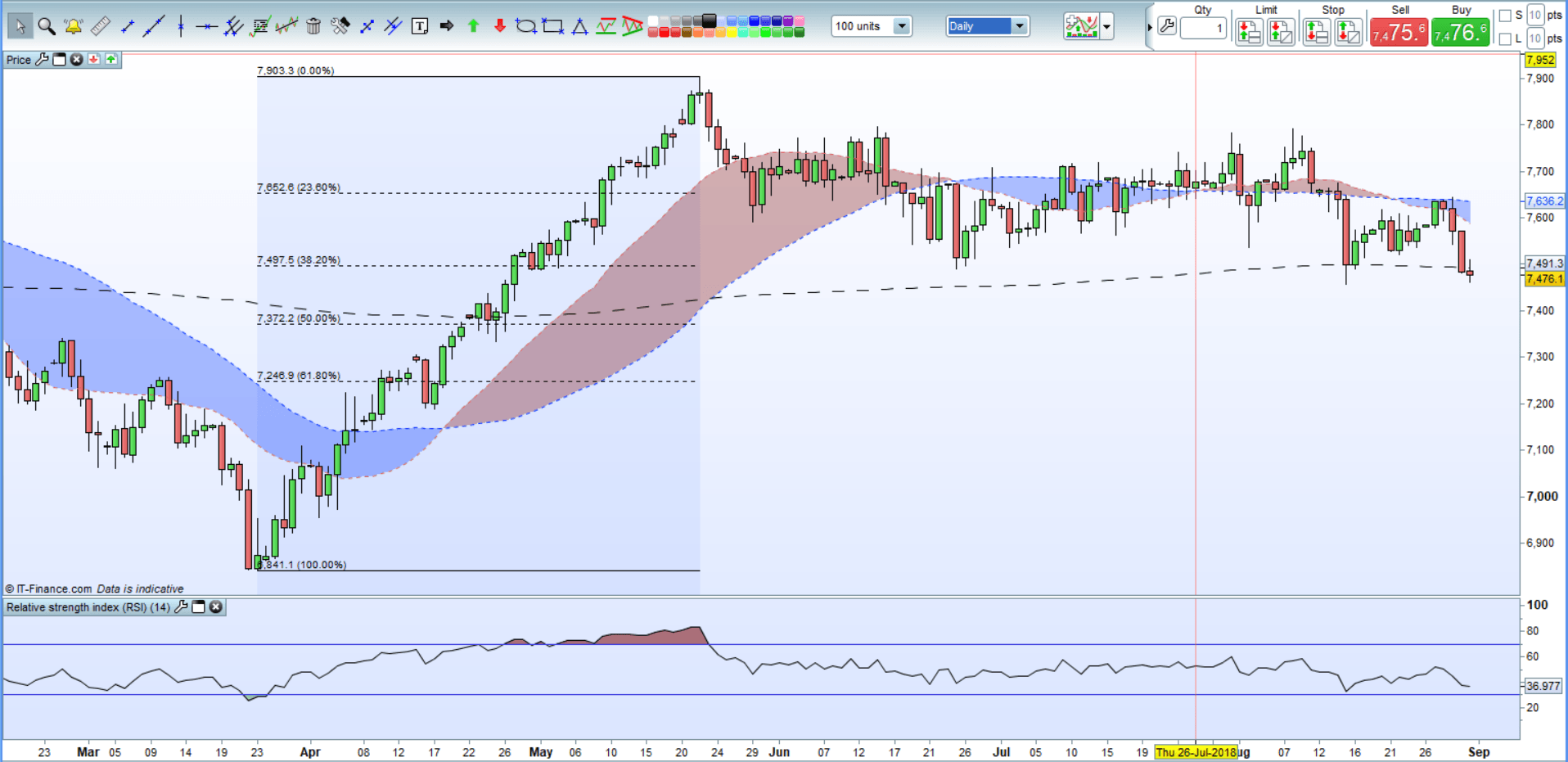This screenshot has height=762, width=1568.
Task: Remove the RSI indicator panel
Action: 215,607
